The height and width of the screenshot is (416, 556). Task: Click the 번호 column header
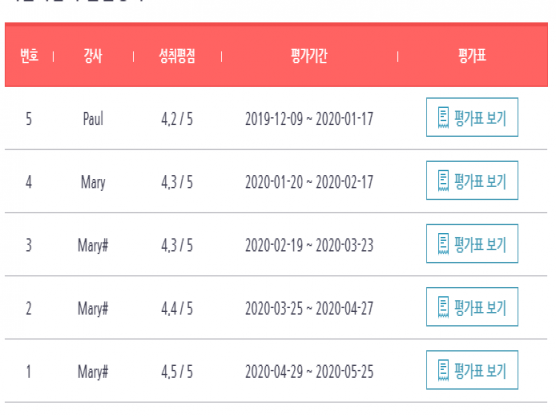tap(29, 56)
